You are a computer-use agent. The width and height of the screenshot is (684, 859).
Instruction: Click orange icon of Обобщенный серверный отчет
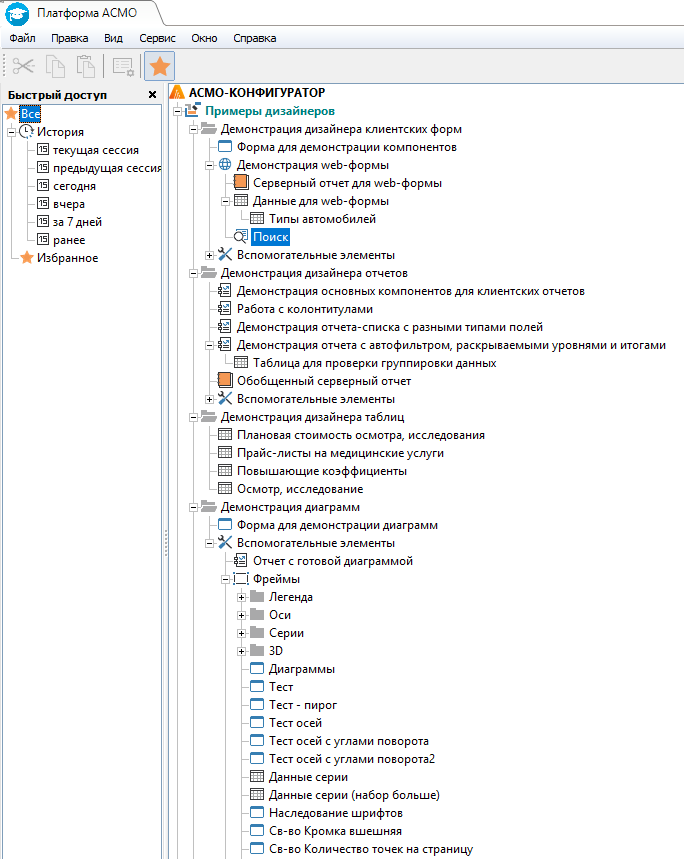point(225,380)
